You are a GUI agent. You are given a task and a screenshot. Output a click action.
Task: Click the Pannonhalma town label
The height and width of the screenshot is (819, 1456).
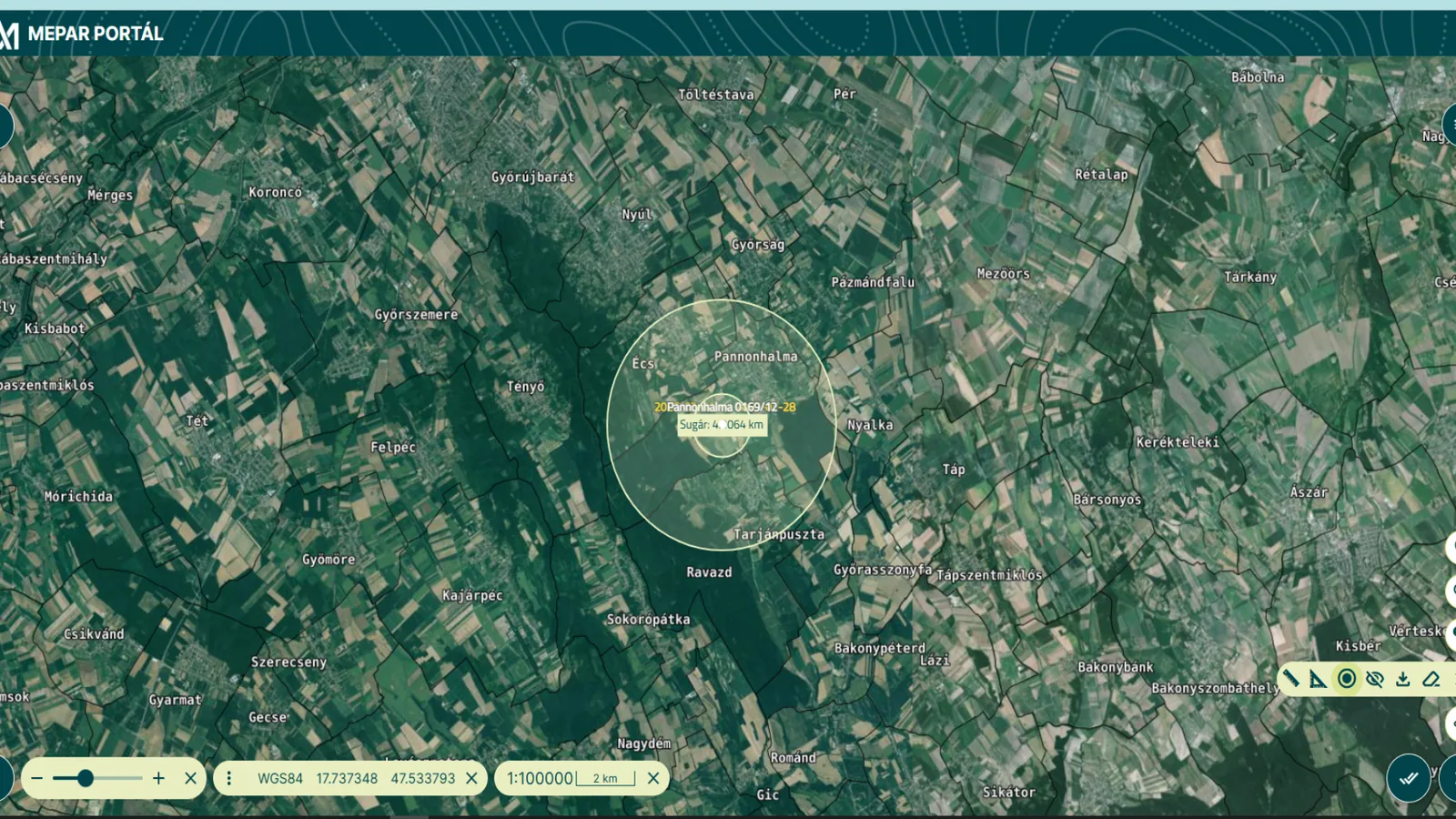tap(755, 357)
